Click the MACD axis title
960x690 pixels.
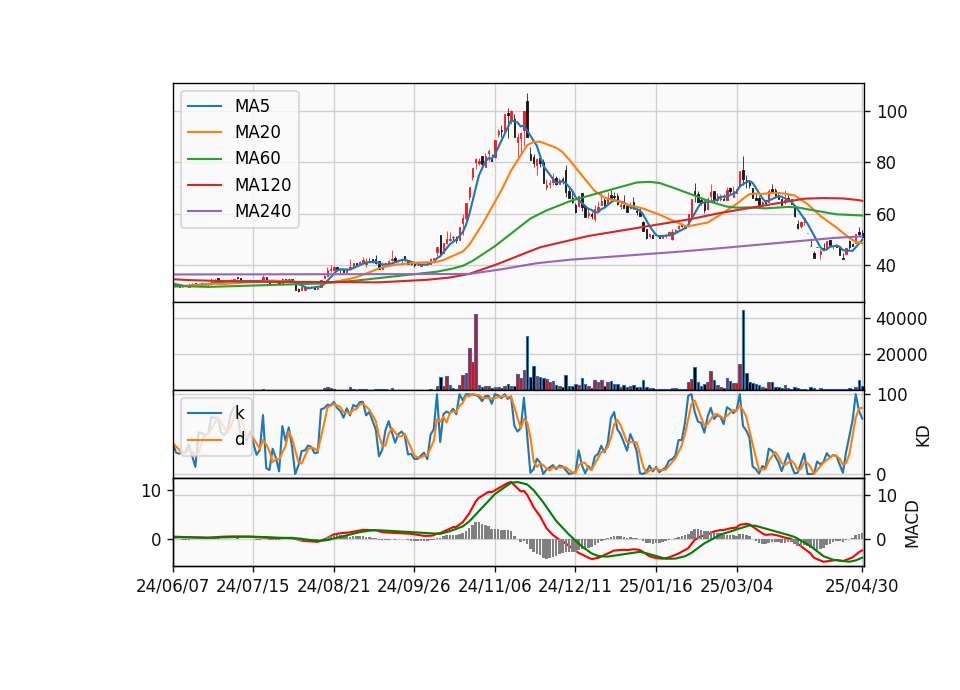pyautogui.click(x=912, y=525)
